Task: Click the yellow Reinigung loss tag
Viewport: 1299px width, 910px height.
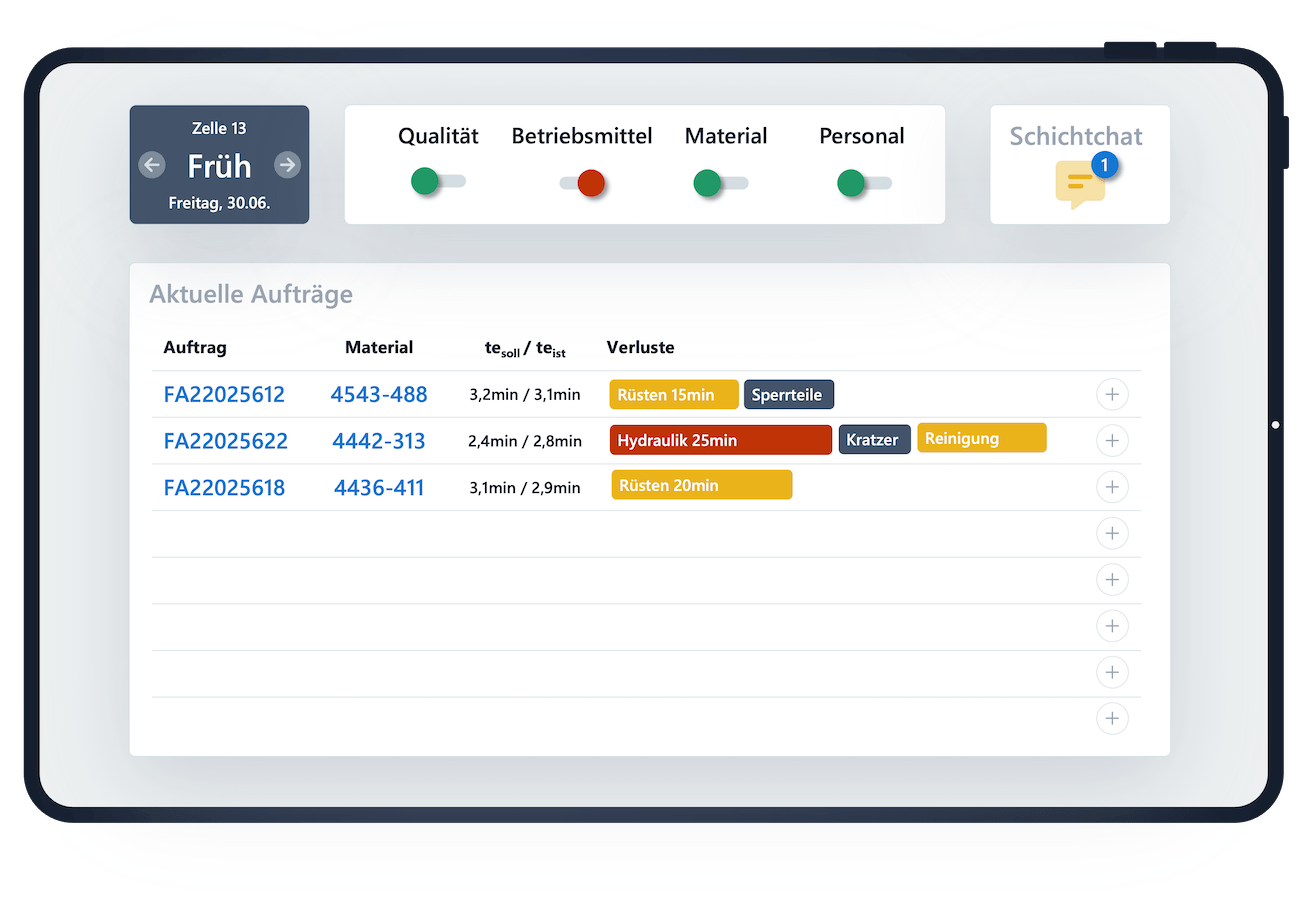Action: [981, 438]
